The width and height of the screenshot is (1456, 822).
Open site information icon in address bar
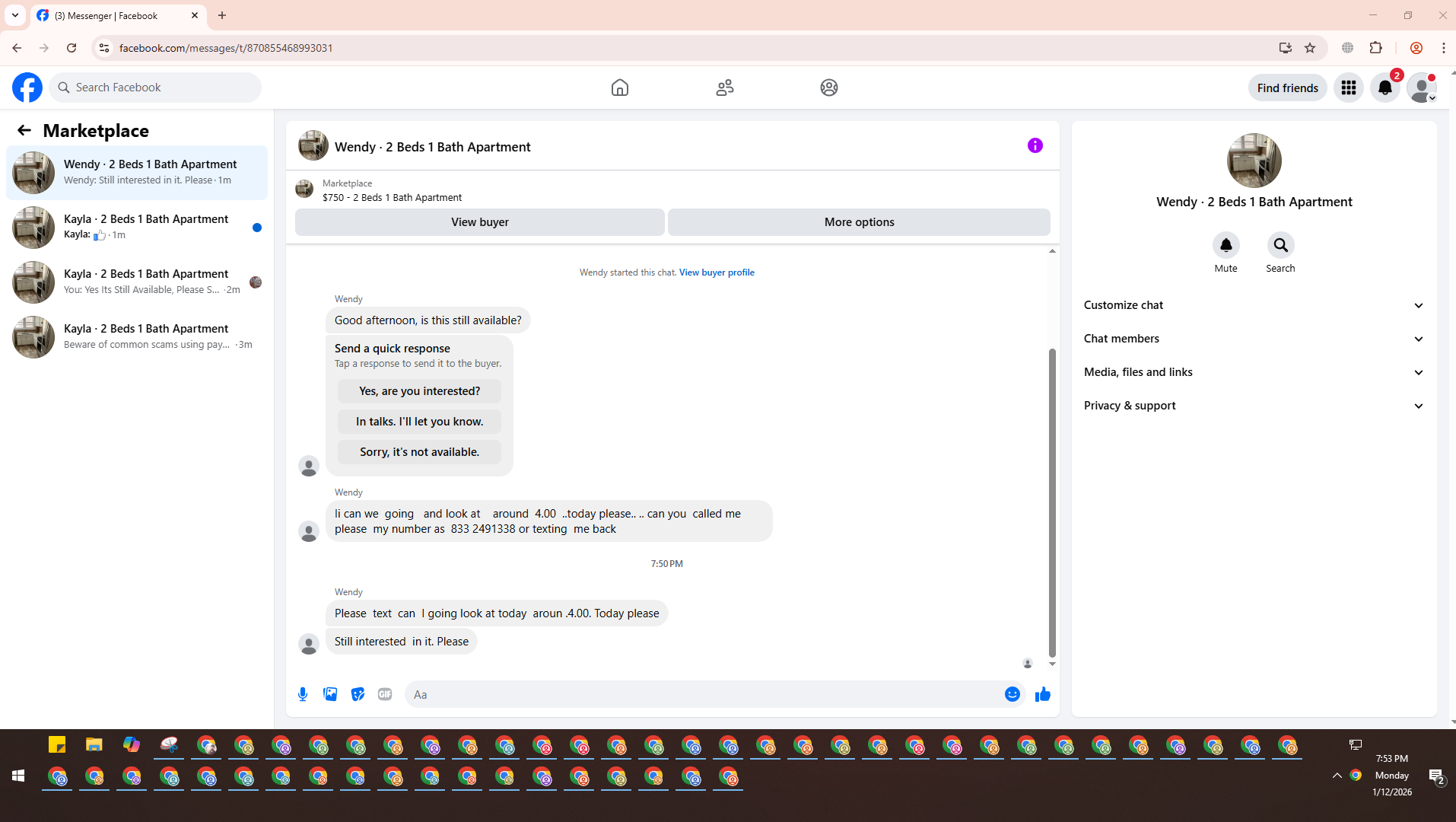click(x=104, y=48)
